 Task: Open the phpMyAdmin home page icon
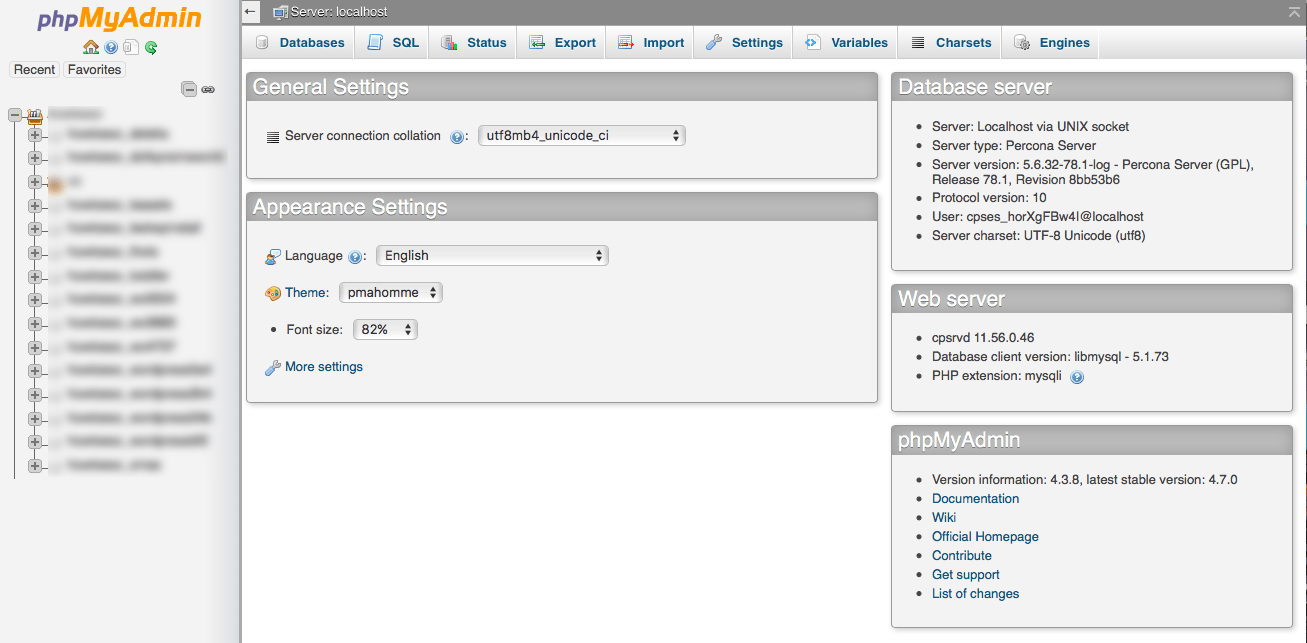point(90,47)
